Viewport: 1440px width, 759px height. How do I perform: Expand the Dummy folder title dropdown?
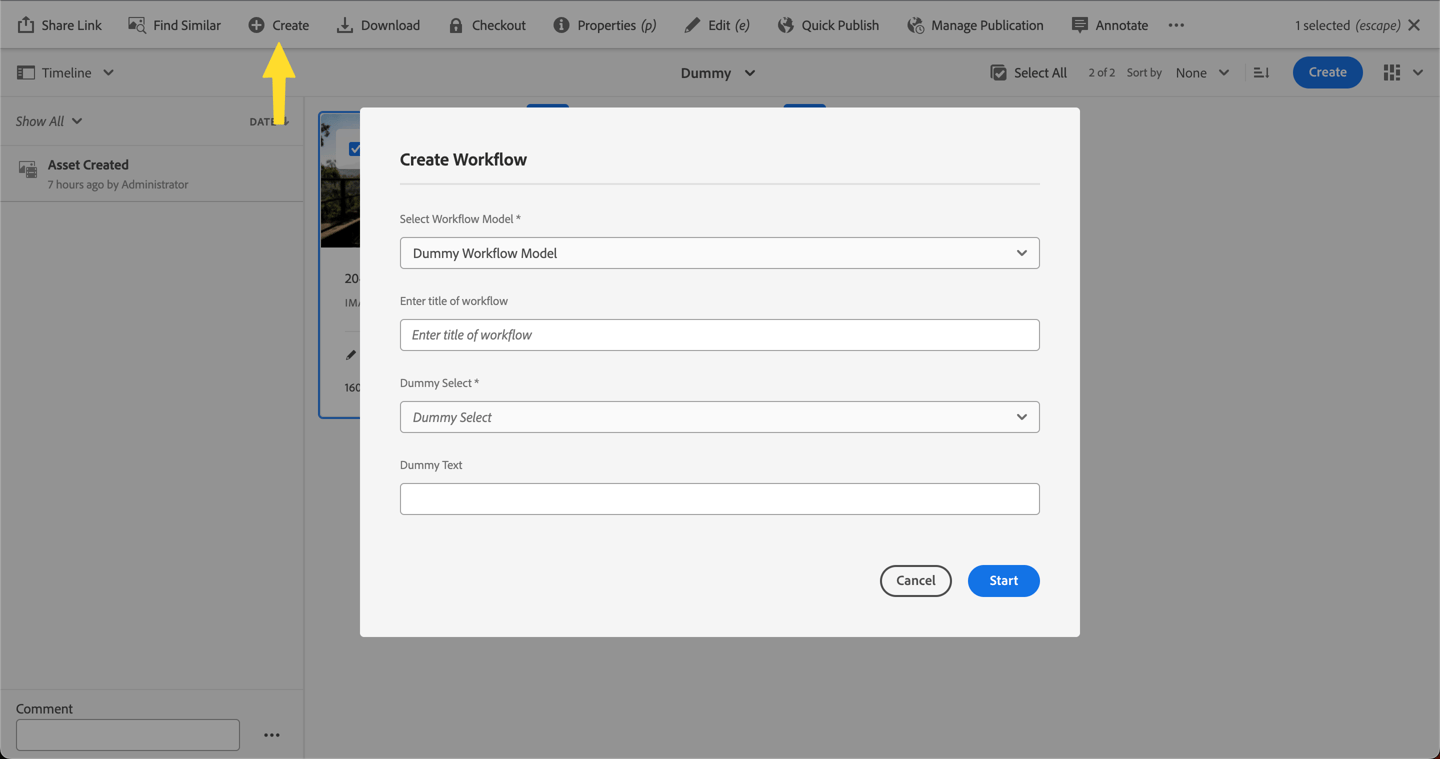click(718, 73)
